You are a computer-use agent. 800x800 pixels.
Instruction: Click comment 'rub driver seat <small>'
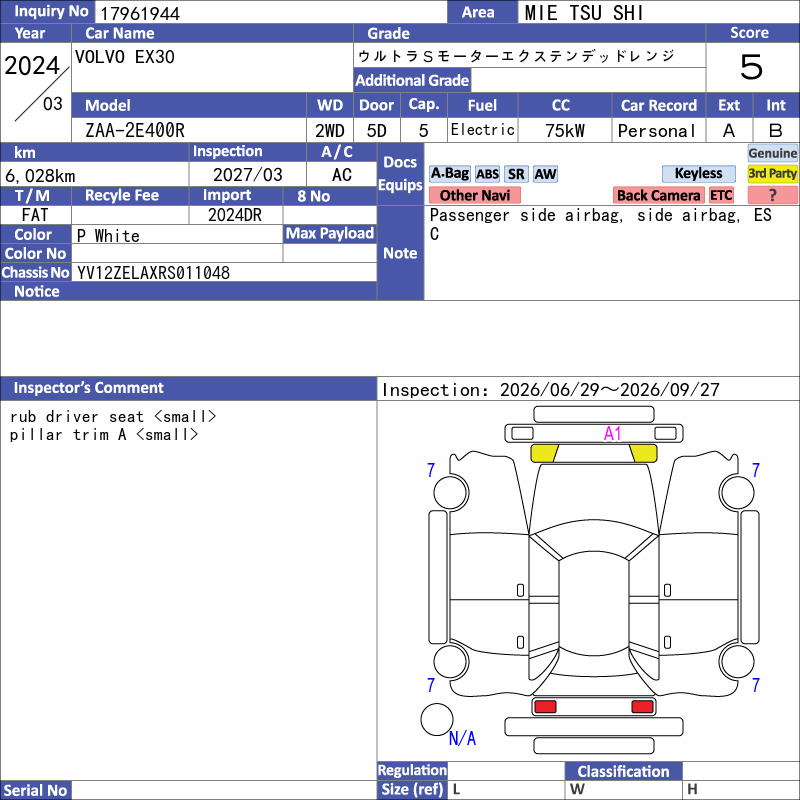(x=113, y=416)
